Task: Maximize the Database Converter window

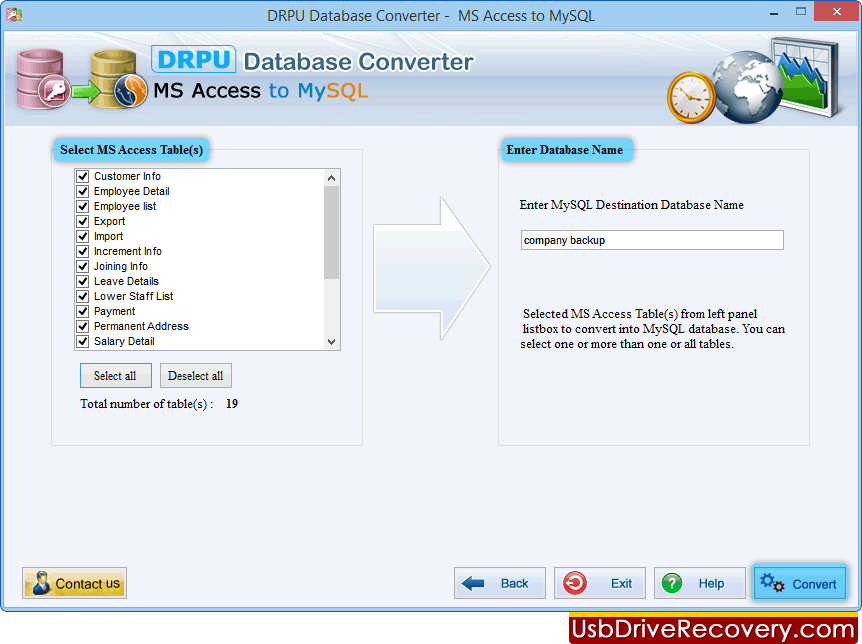Action: [x=800, y=12]
